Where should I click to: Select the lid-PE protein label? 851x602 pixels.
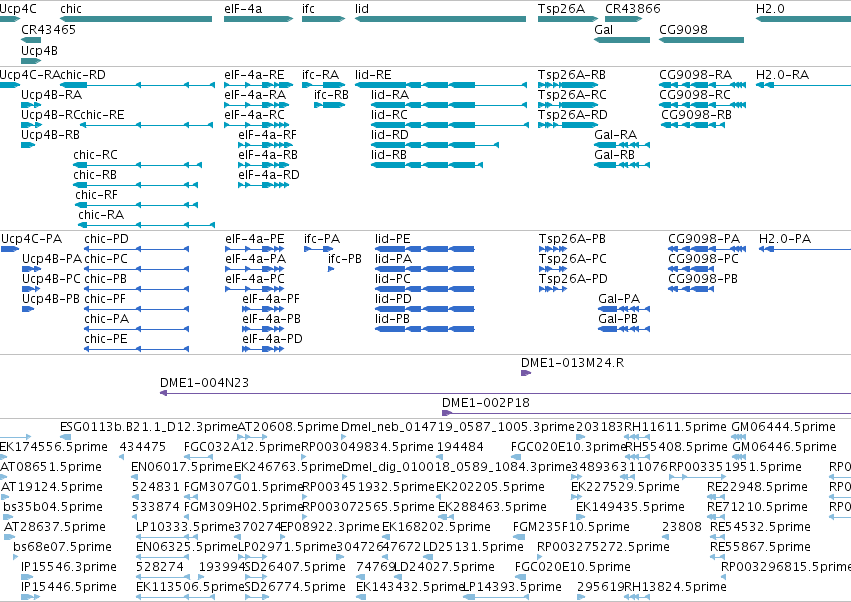pyautogui.click(x=393, y=239)
